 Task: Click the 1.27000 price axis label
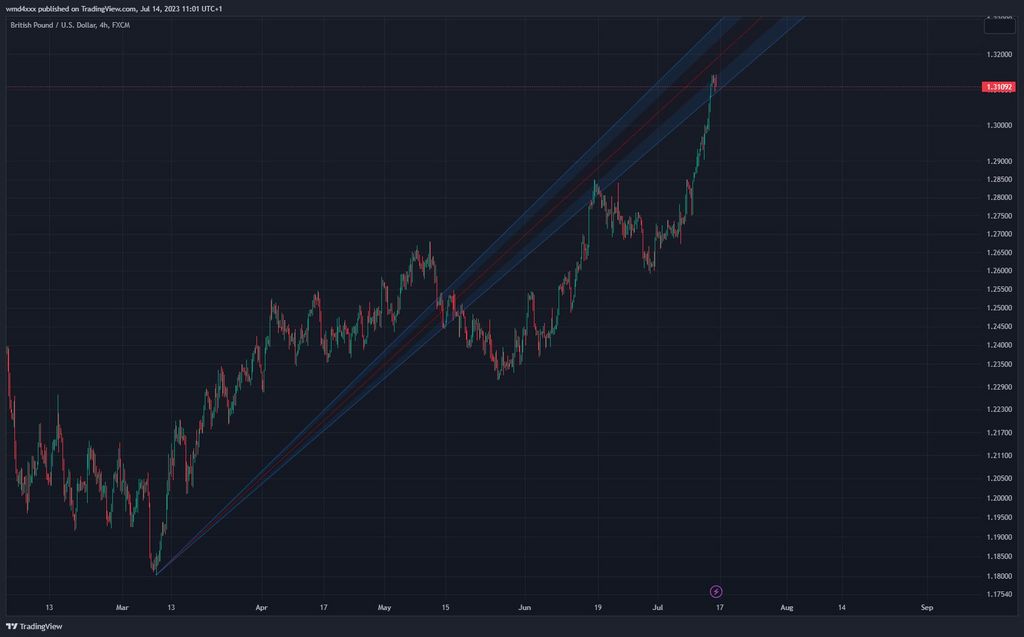click(1000, 234)
